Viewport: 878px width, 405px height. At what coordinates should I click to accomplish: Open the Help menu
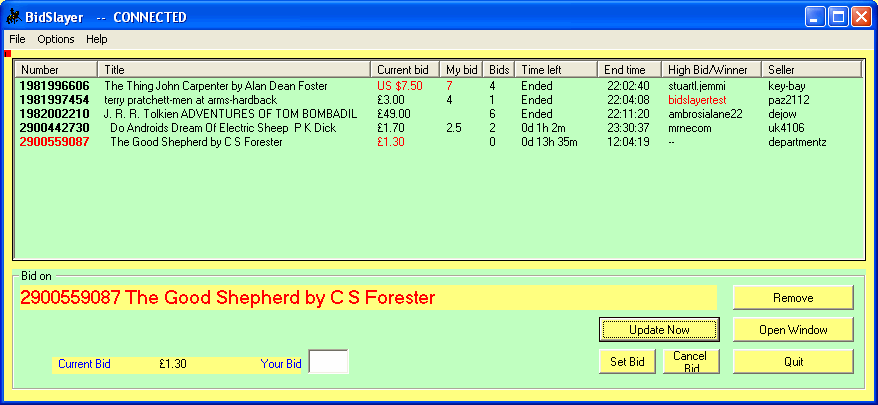(x=96, y=39)
